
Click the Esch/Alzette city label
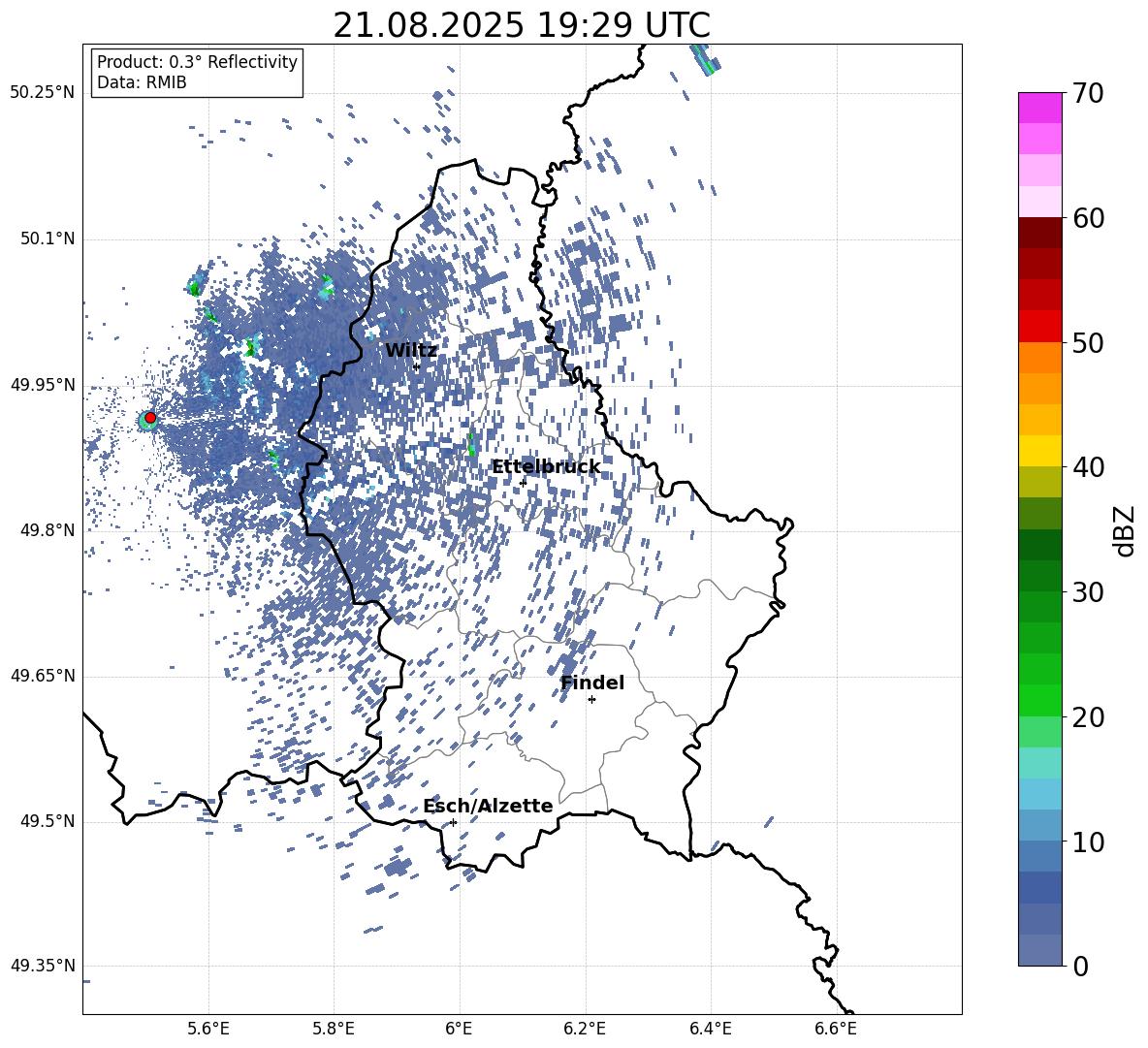(x=488, y=806)
